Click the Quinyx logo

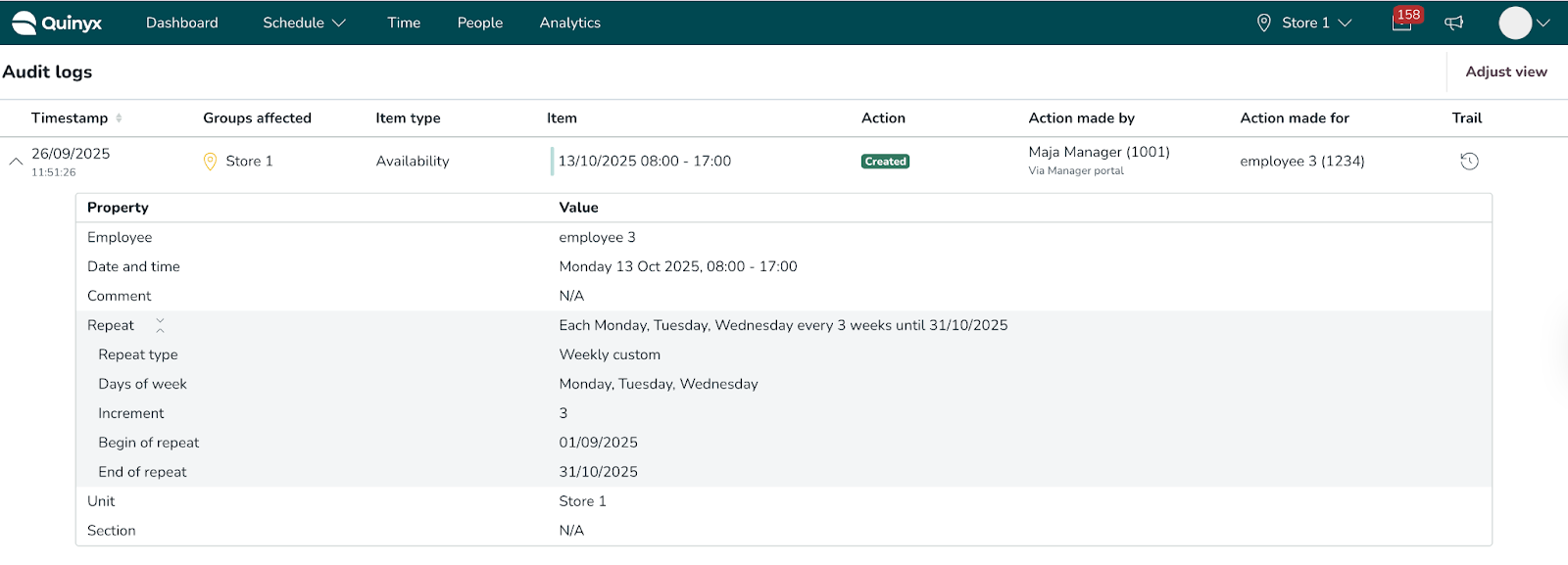57,23
